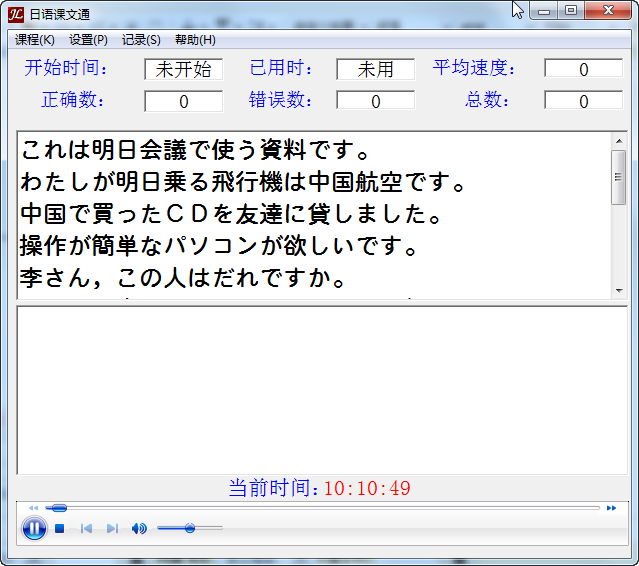Click the previous track button
Screen dimensions: 639x566
point(87,528)
